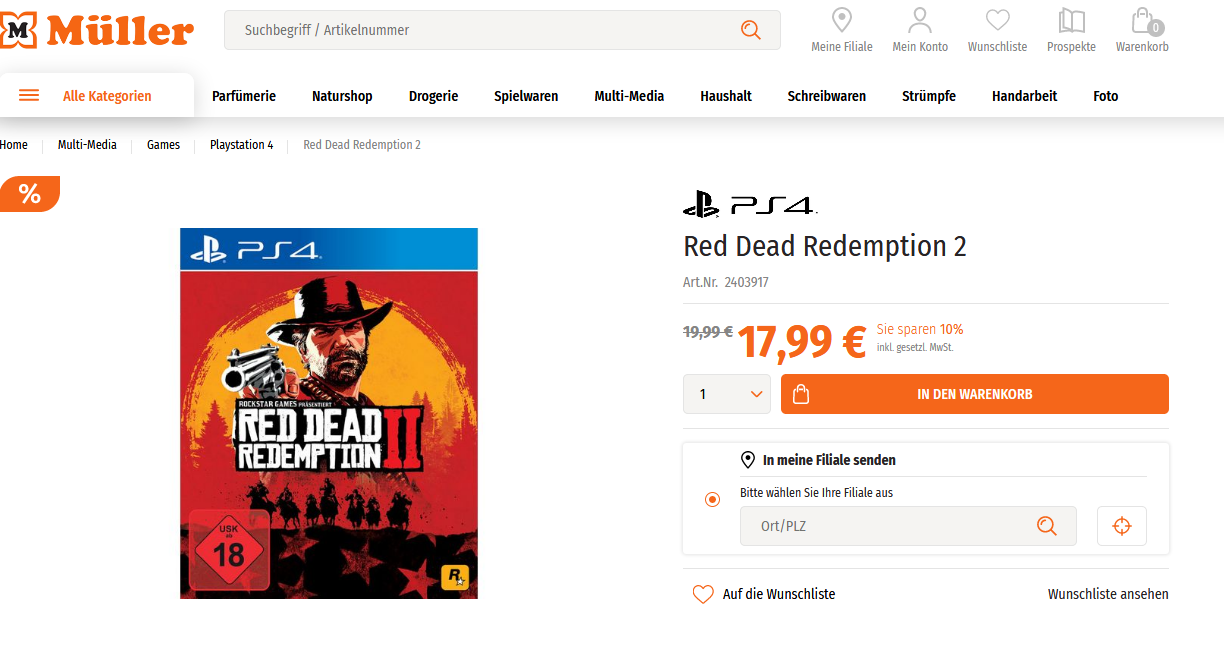
Task: Click the store search magnifier icon
Action: point(1047,526)
